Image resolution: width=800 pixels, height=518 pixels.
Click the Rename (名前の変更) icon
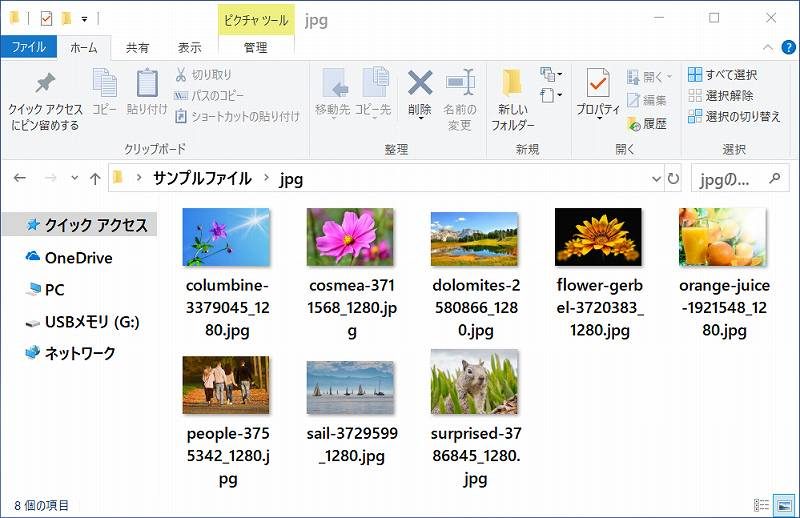pos(459,84)
